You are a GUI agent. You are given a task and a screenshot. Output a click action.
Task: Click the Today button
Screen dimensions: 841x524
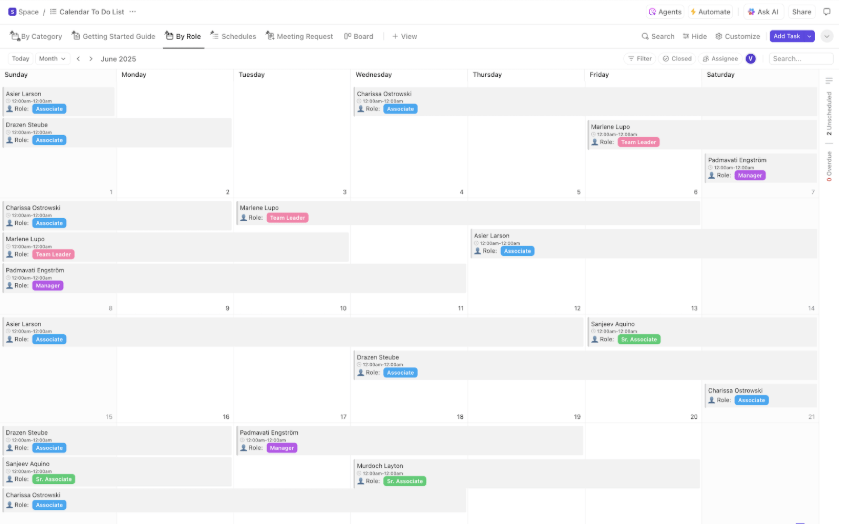(20, 59)
